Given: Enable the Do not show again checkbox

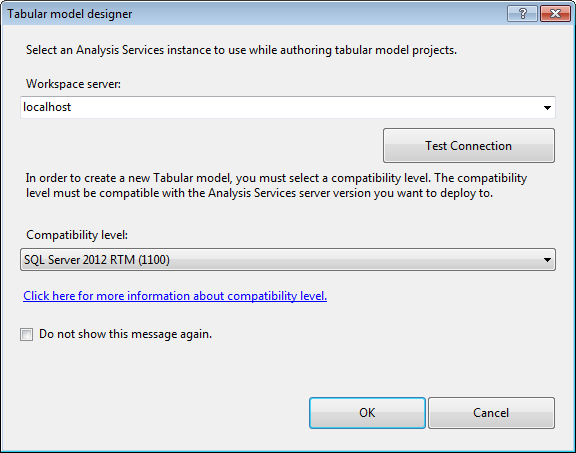Looking at the screenshot, I should 26,334.
